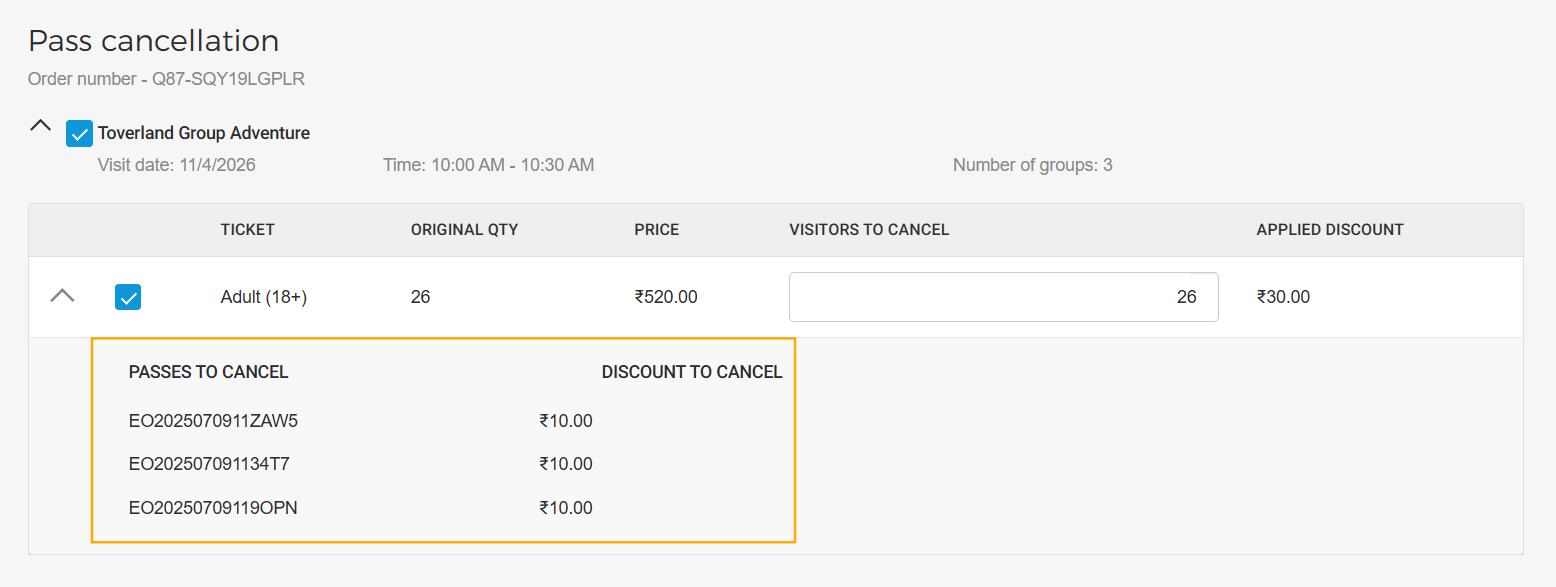
Task: Click the Adult (18+) ticket name
Action: click(264, 297)
